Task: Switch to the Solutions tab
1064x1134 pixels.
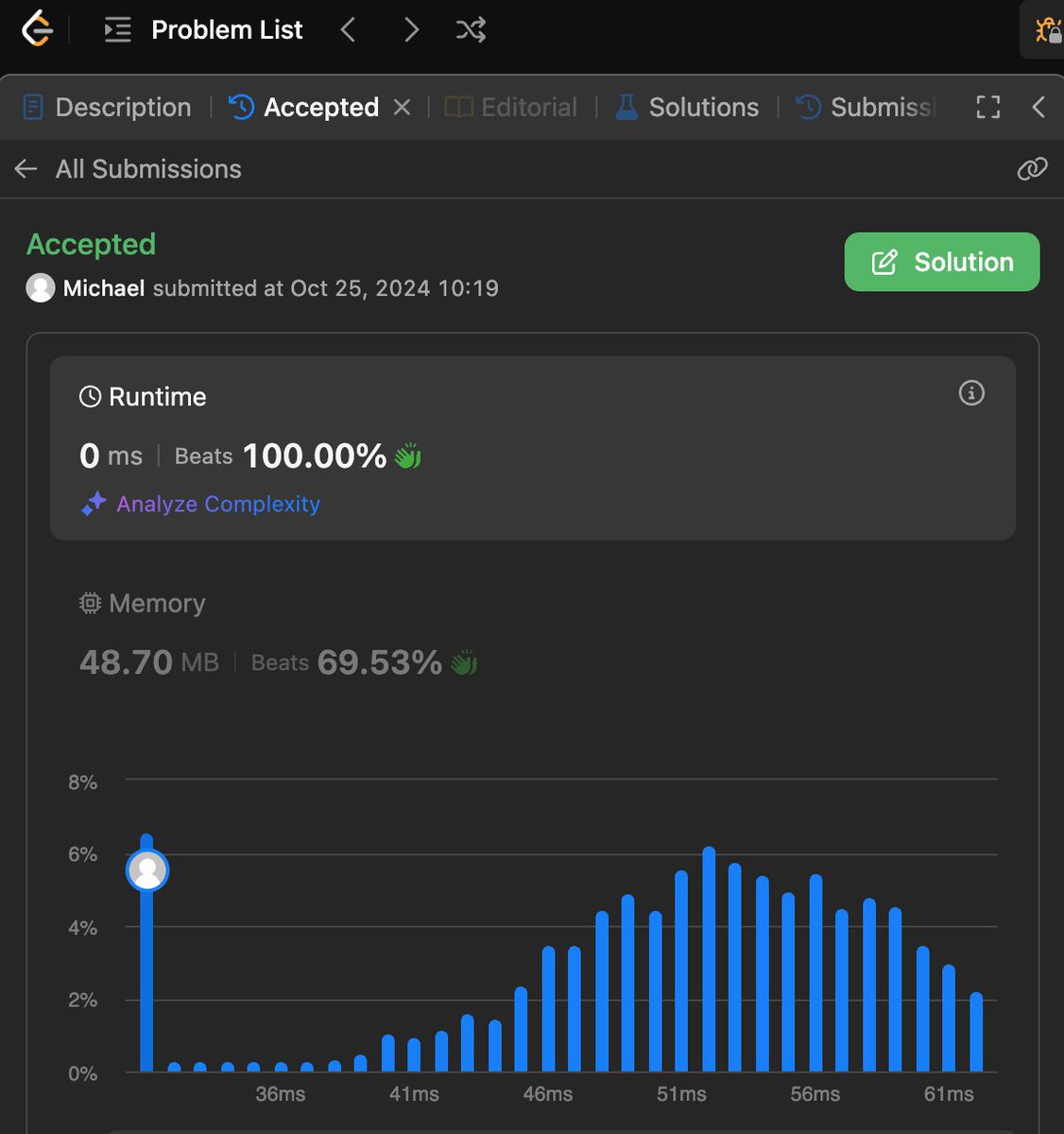Action: coord(687,107)
